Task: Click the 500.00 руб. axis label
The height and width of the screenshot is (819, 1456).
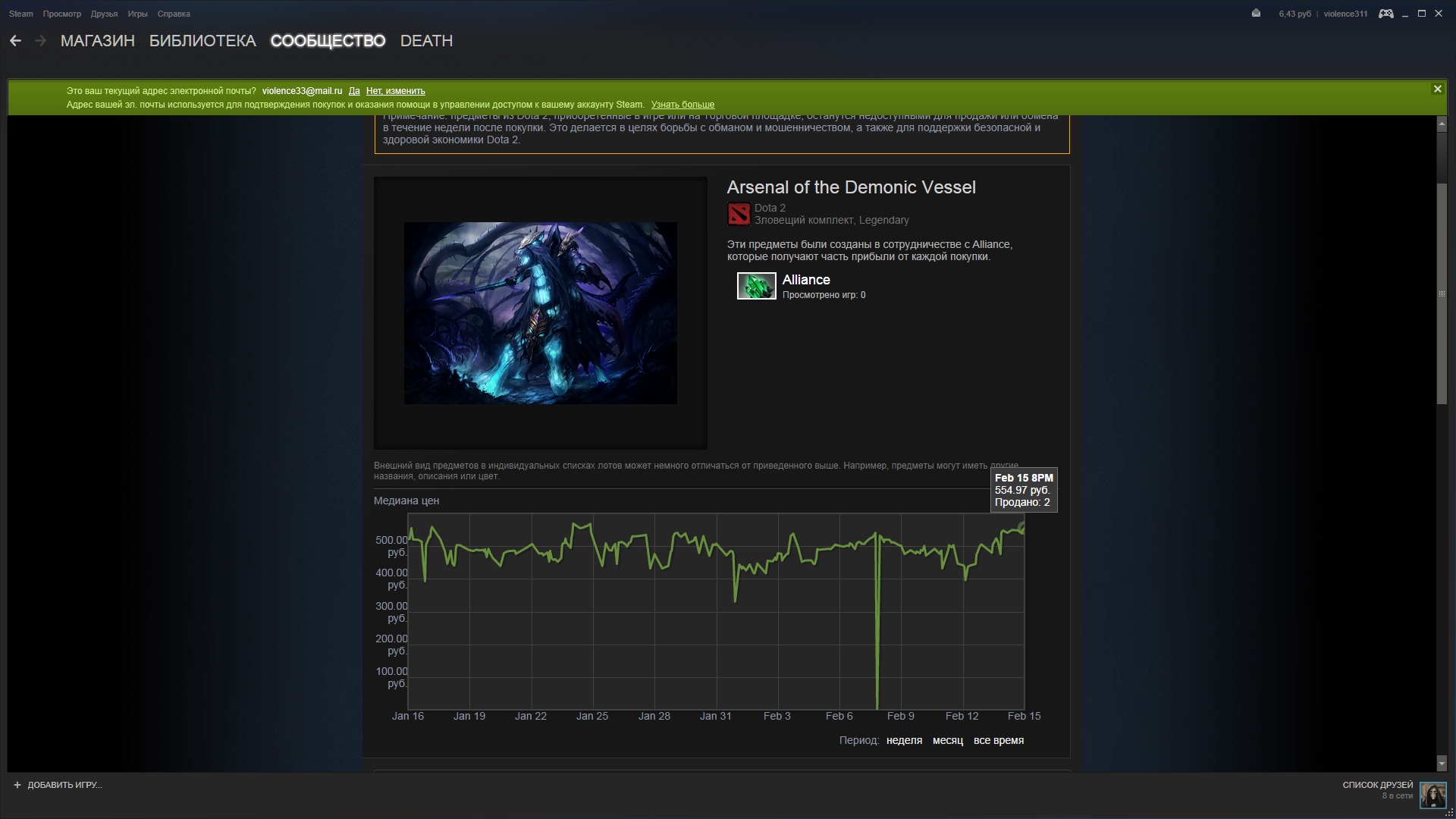Action: coord(391,546)
